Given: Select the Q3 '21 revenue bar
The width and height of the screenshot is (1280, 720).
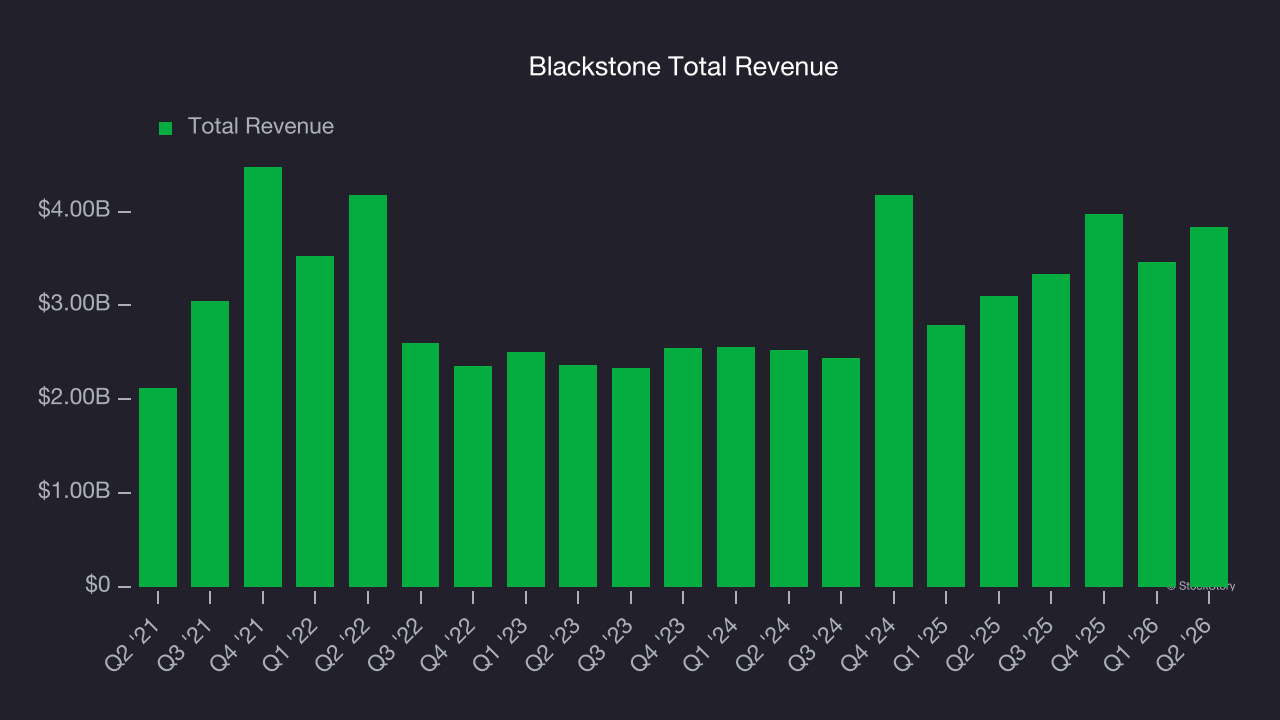Looking at the screenshot, I should (x=210, y=444).
